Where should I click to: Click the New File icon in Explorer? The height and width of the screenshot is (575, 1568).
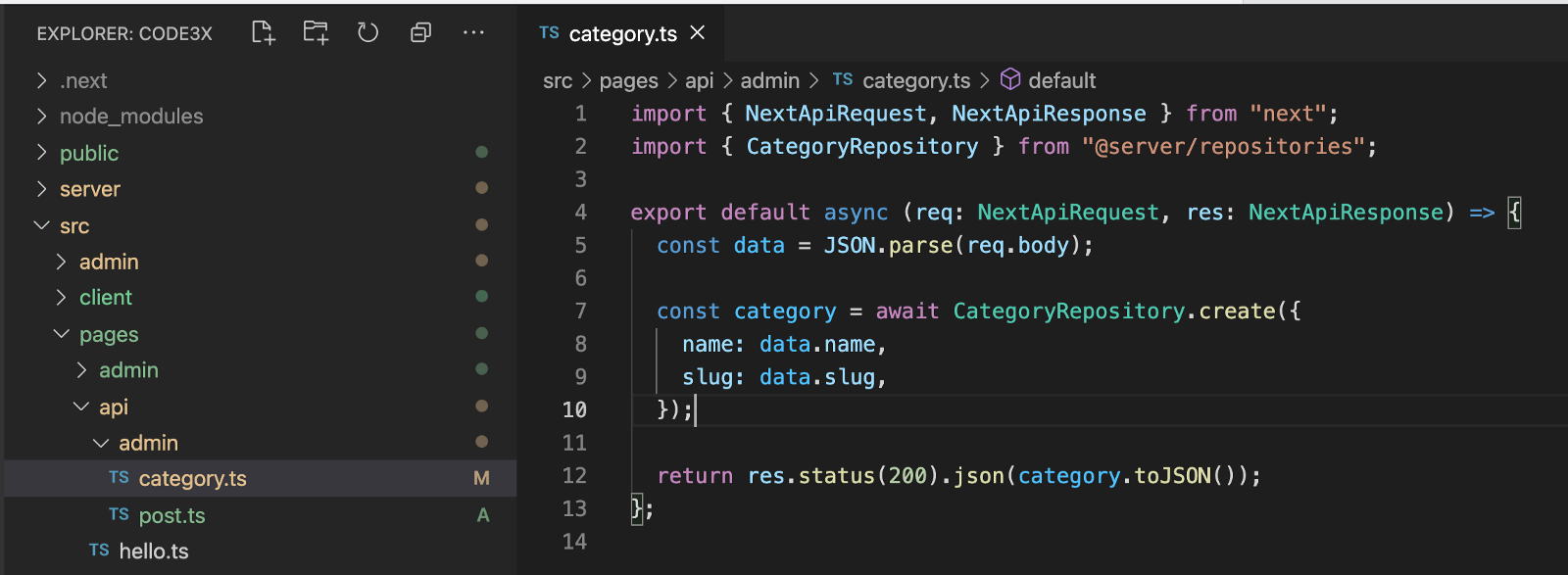click(x=263, y=33)
